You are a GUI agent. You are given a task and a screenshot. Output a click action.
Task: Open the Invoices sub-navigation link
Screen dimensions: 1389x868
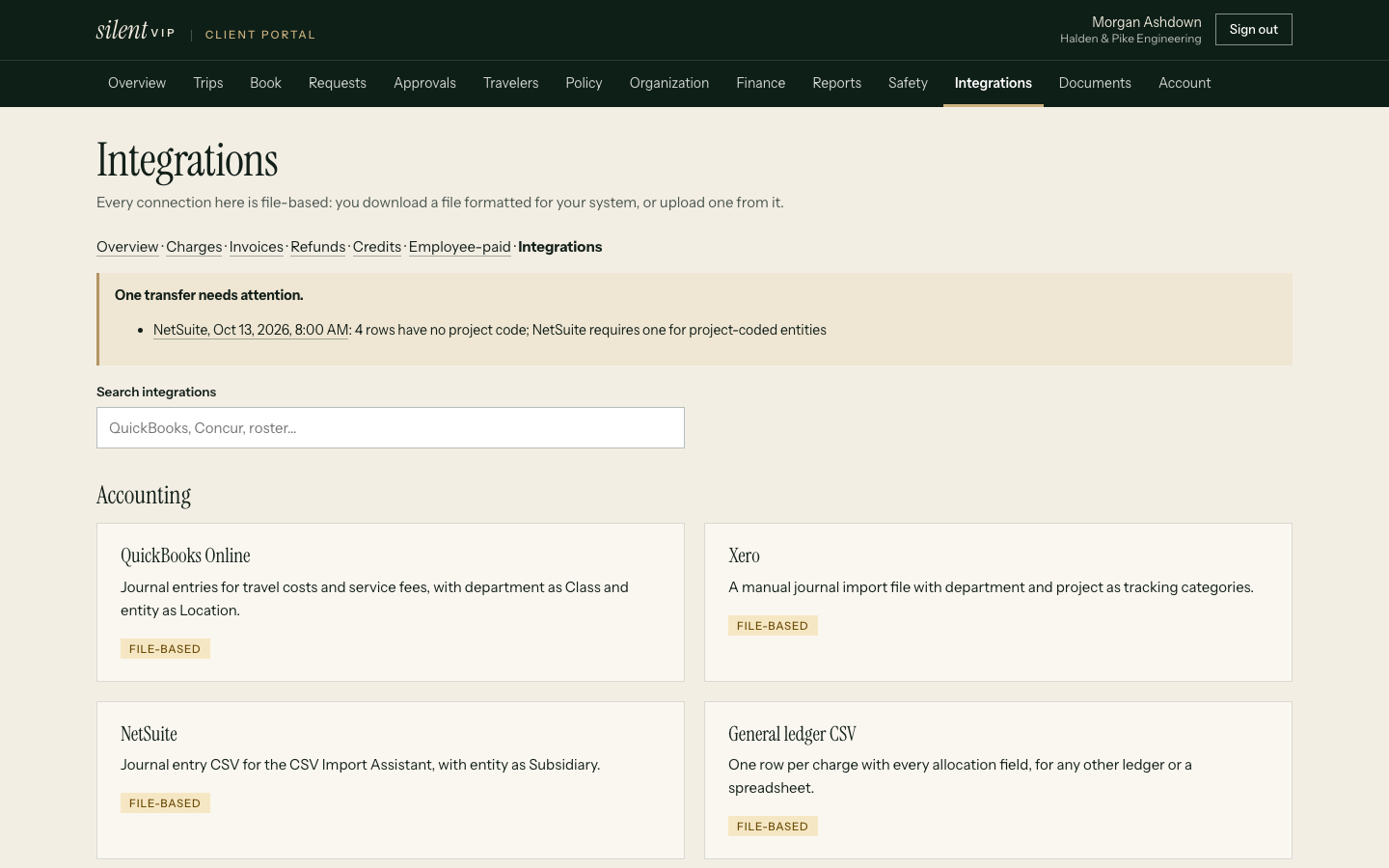tap(257, 247)
